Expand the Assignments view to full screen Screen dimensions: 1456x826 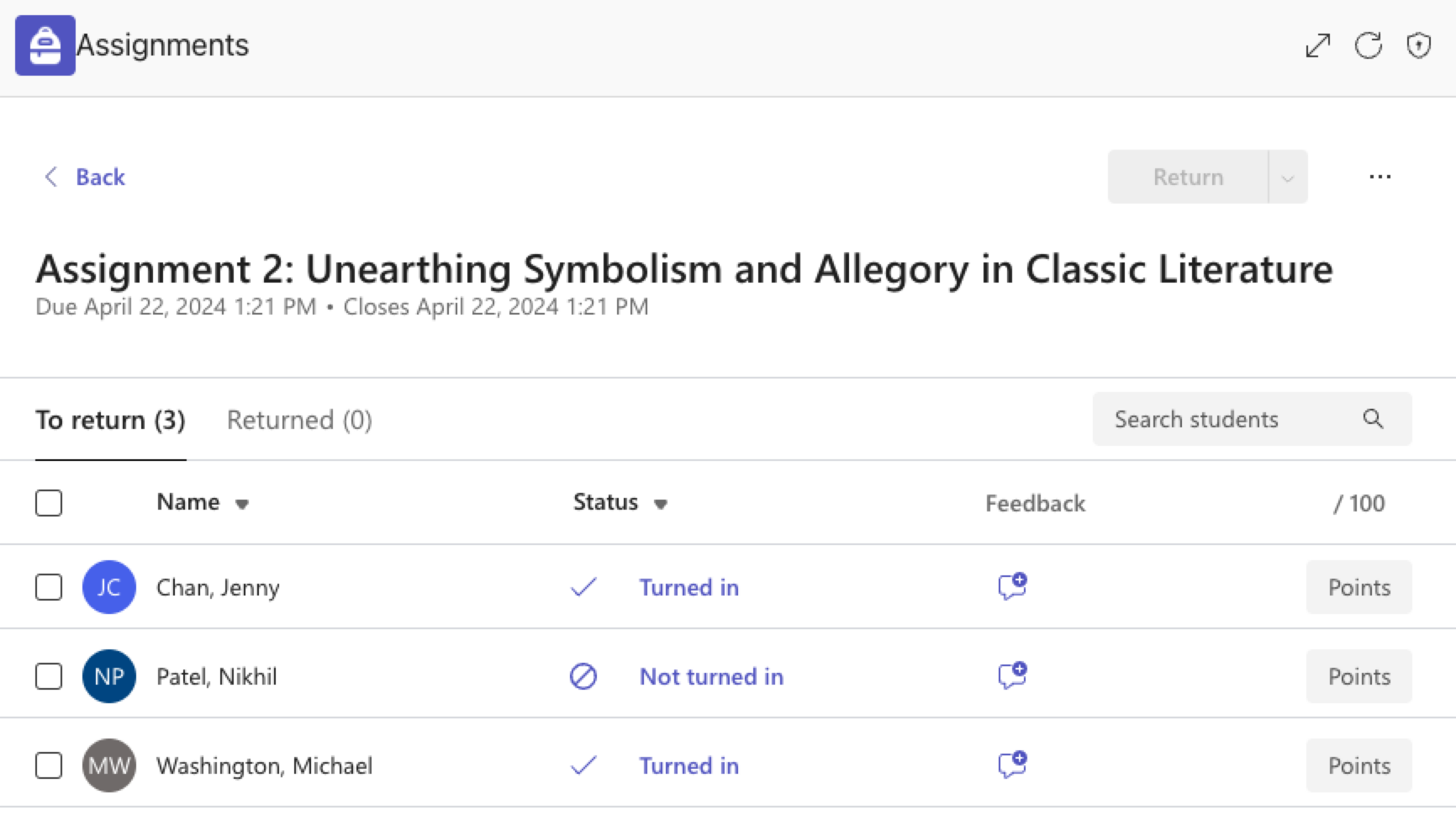coord(1317,45)
